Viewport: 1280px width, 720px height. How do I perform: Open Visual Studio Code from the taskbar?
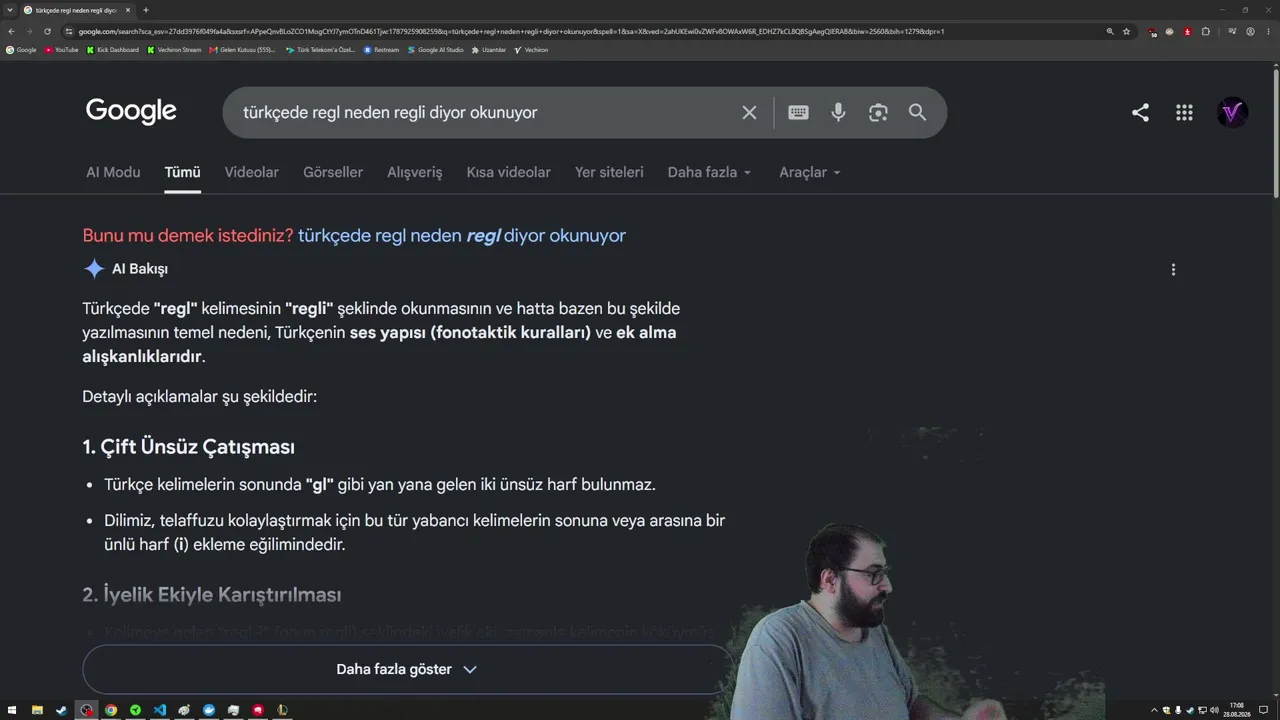tap(160, 710)
